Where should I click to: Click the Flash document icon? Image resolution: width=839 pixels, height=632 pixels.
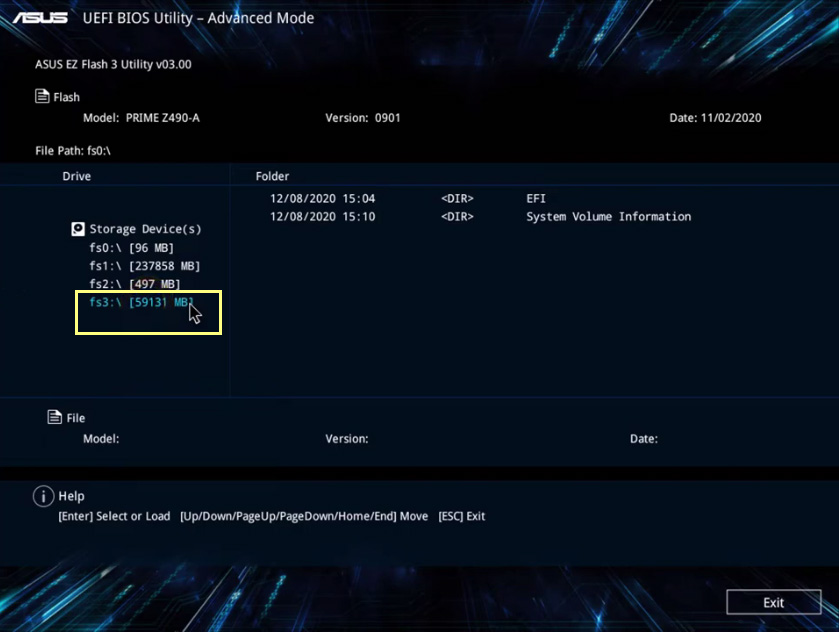tap(42, 96)
